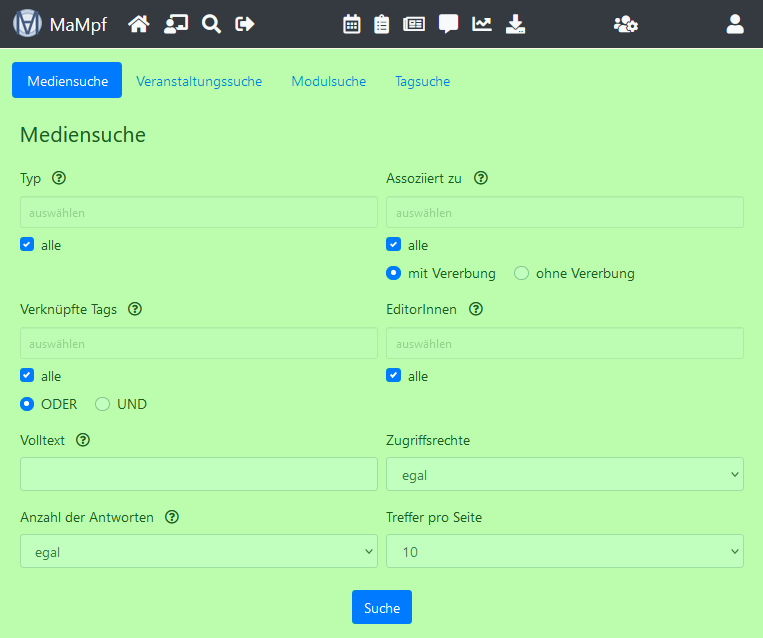Screen dimensions: 763x638
Task: Switch to the Veranstaltungssuche tab
Action: coord(199,81)
